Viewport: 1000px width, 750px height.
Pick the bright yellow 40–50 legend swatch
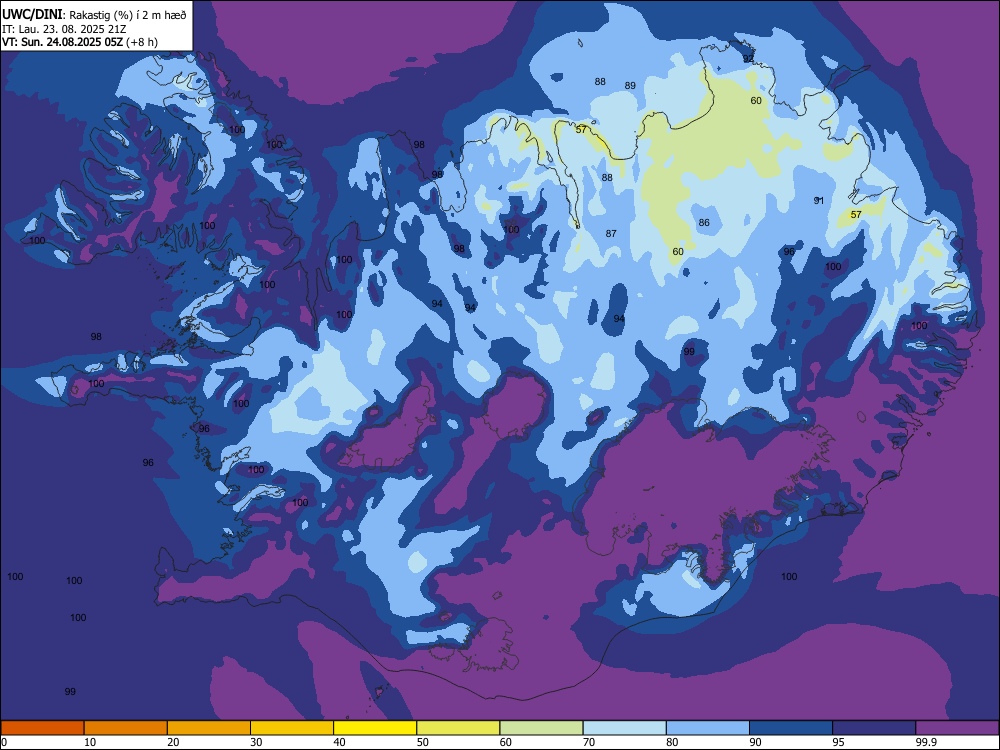375,728
